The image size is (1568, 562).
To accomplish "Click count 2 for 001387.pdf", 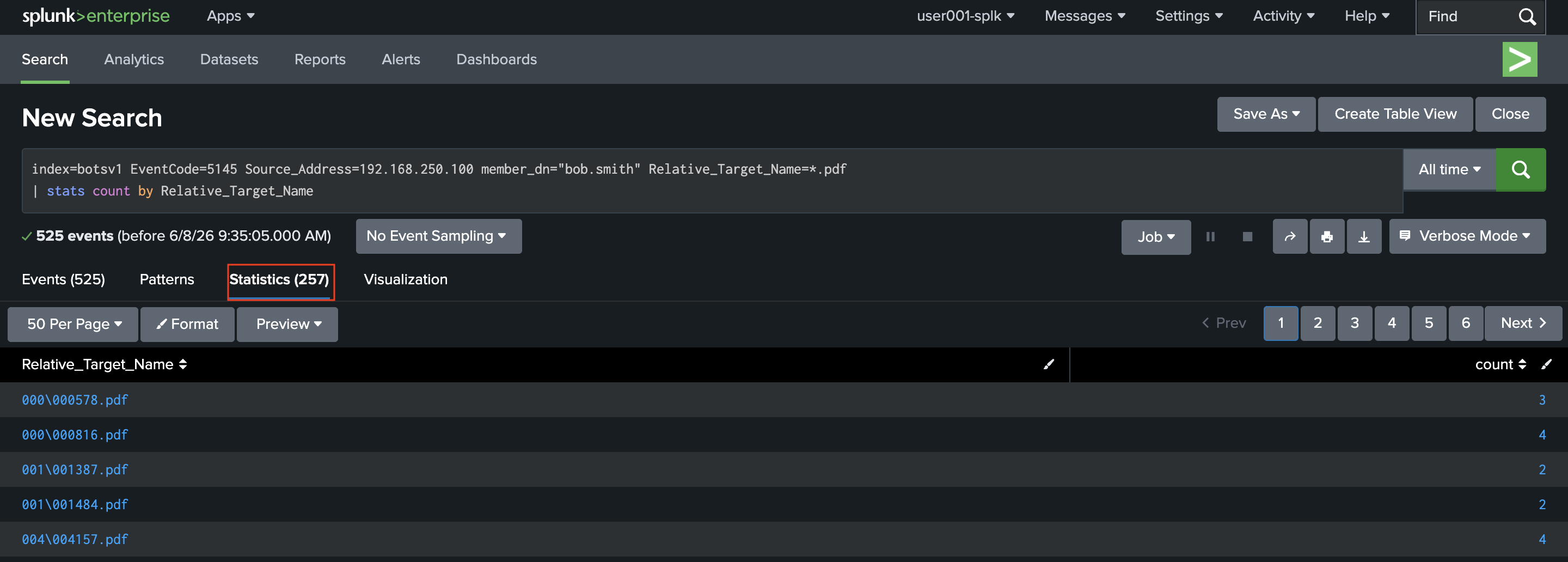I will pyautogui.click(x=1542, y=469).
